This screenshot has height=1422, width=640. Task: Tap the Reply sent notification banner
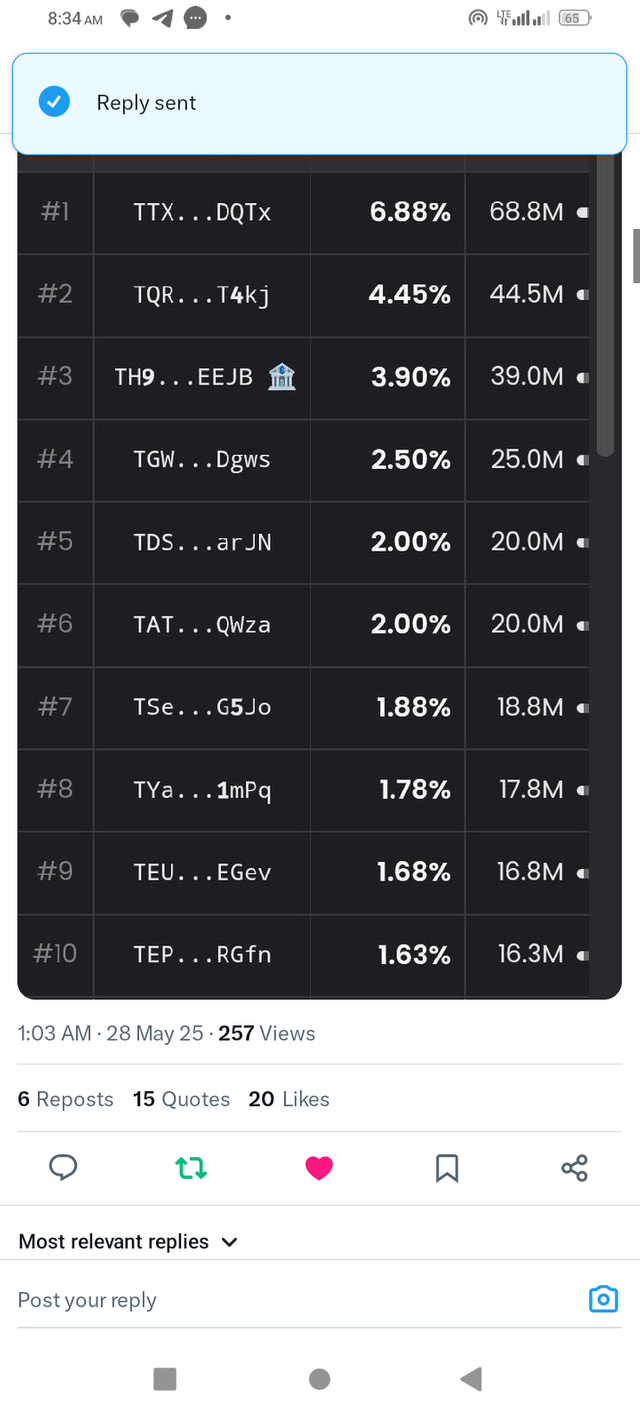(x=320, y=103)
